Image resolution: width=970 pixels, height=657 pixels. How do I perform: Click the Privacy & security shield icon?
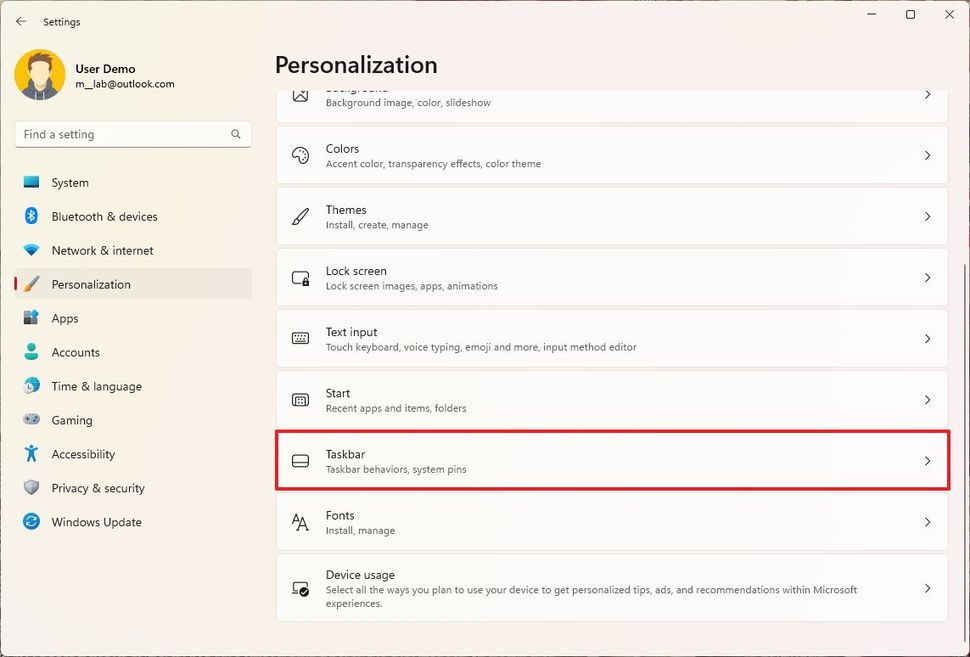(x=31, y=488)
